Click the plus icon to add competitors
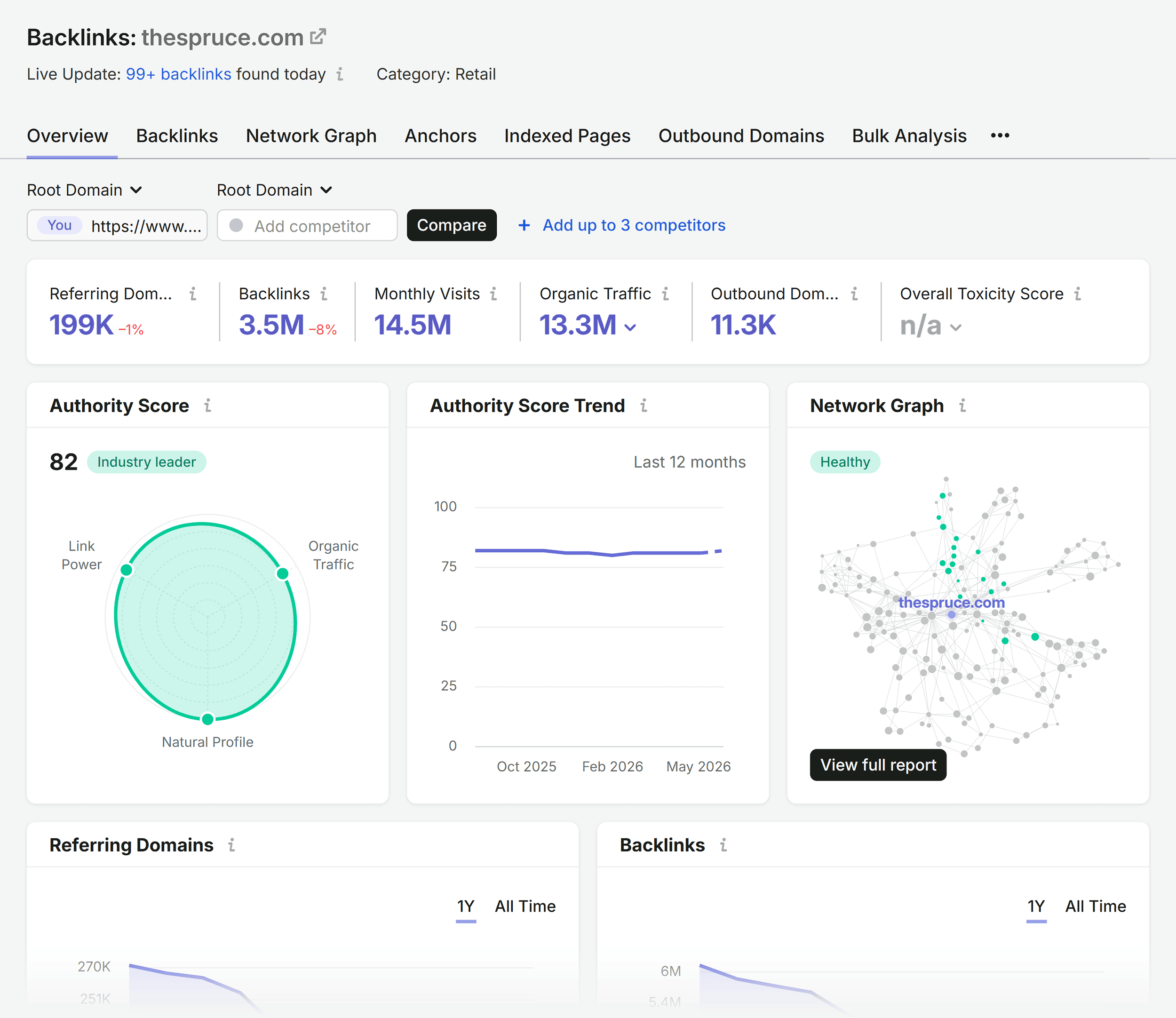1176x1018 pixels. click(524, 225)
